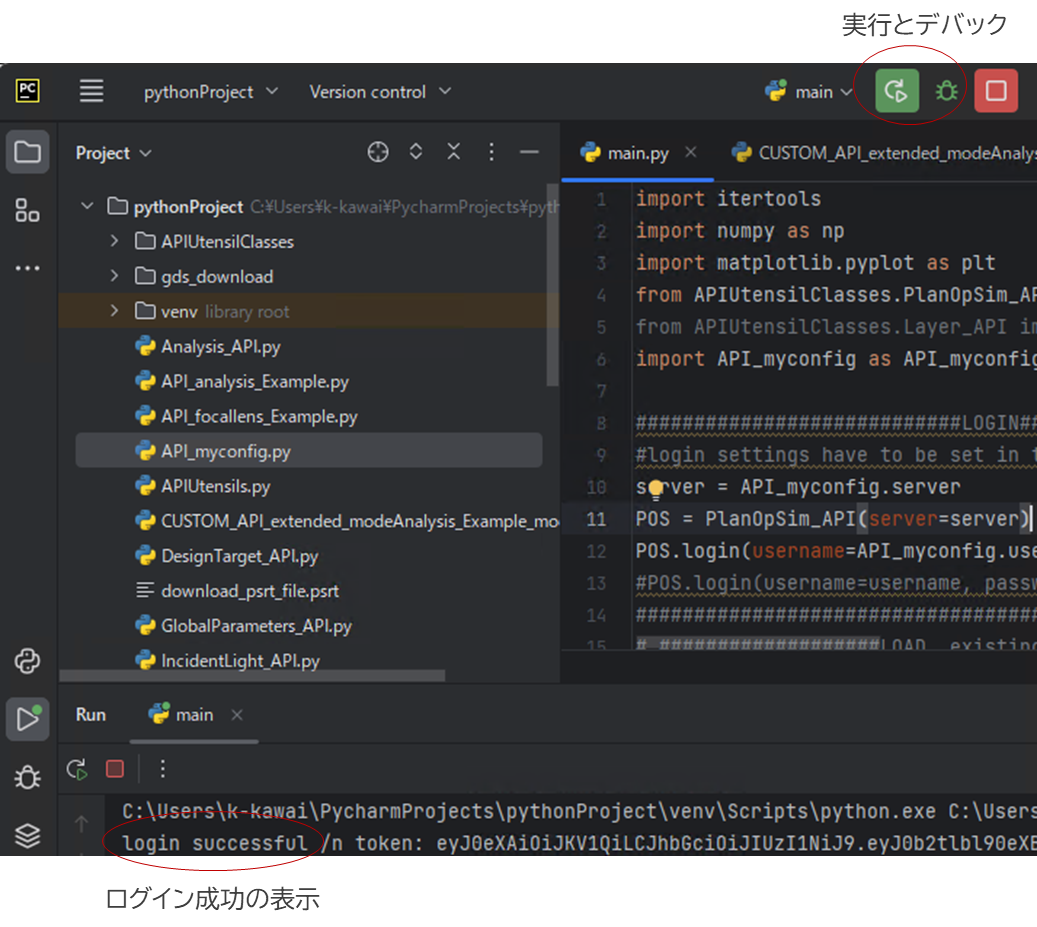Open the Version control dropdown
Image resolution: width=1037 pixels, height=927 pixels.
coord(380,92)
